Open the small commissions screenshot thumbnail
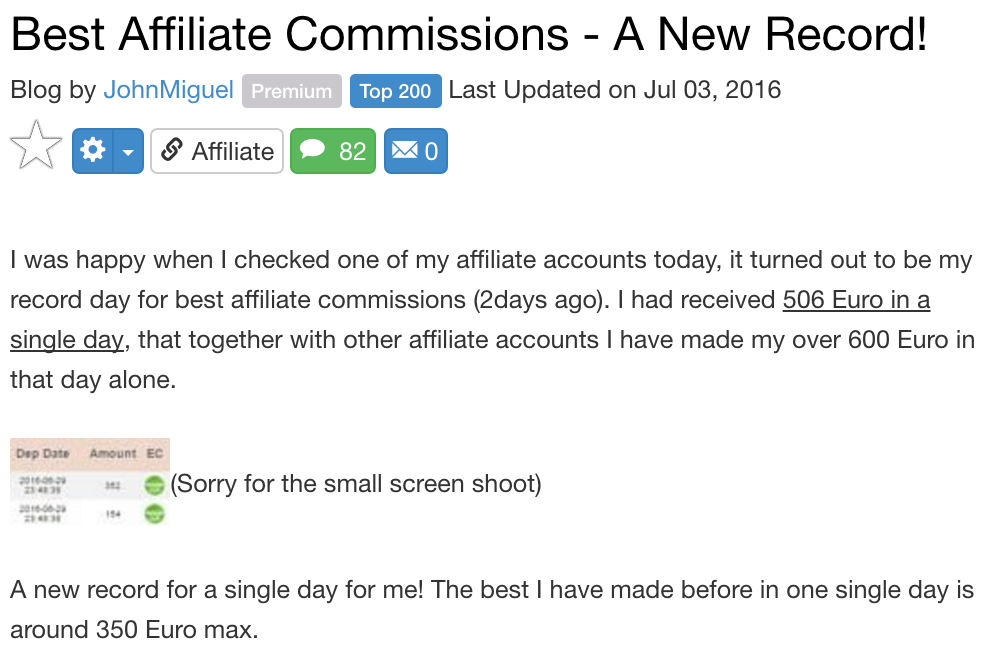The height and width of the screenshot is (670, 982). (x=90, y=482)
